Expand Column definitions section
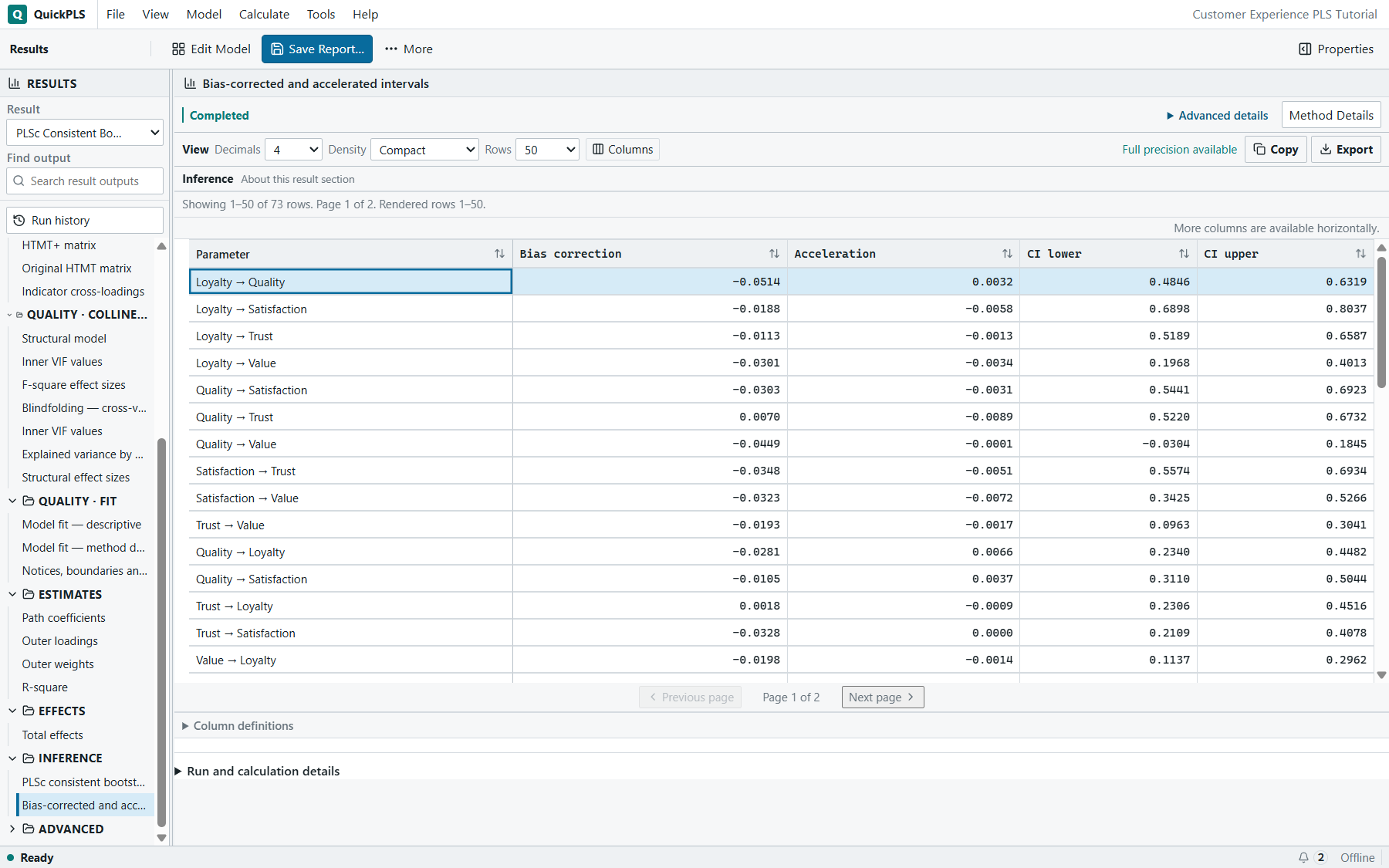Viewport: 1389px width, 868px height. tap(238, 726)
